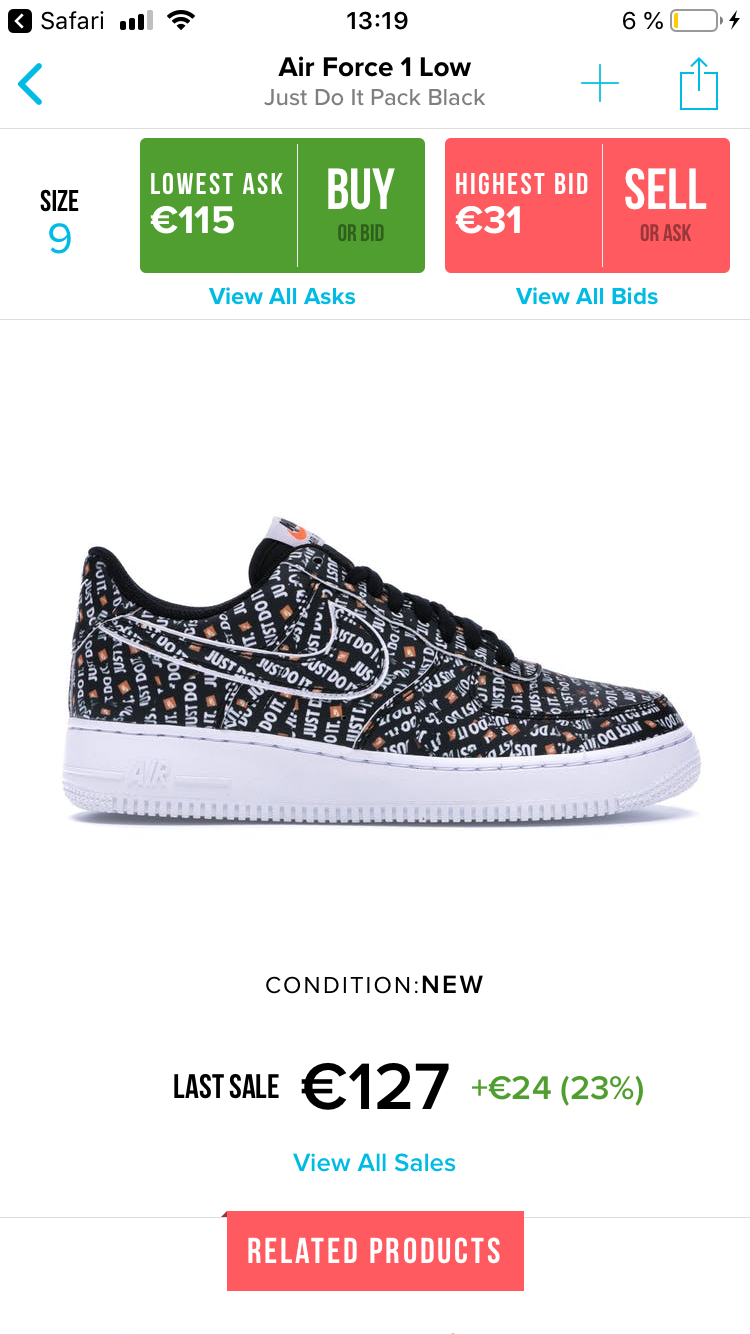Tap the red SELL or Ask button

(666, 205)
